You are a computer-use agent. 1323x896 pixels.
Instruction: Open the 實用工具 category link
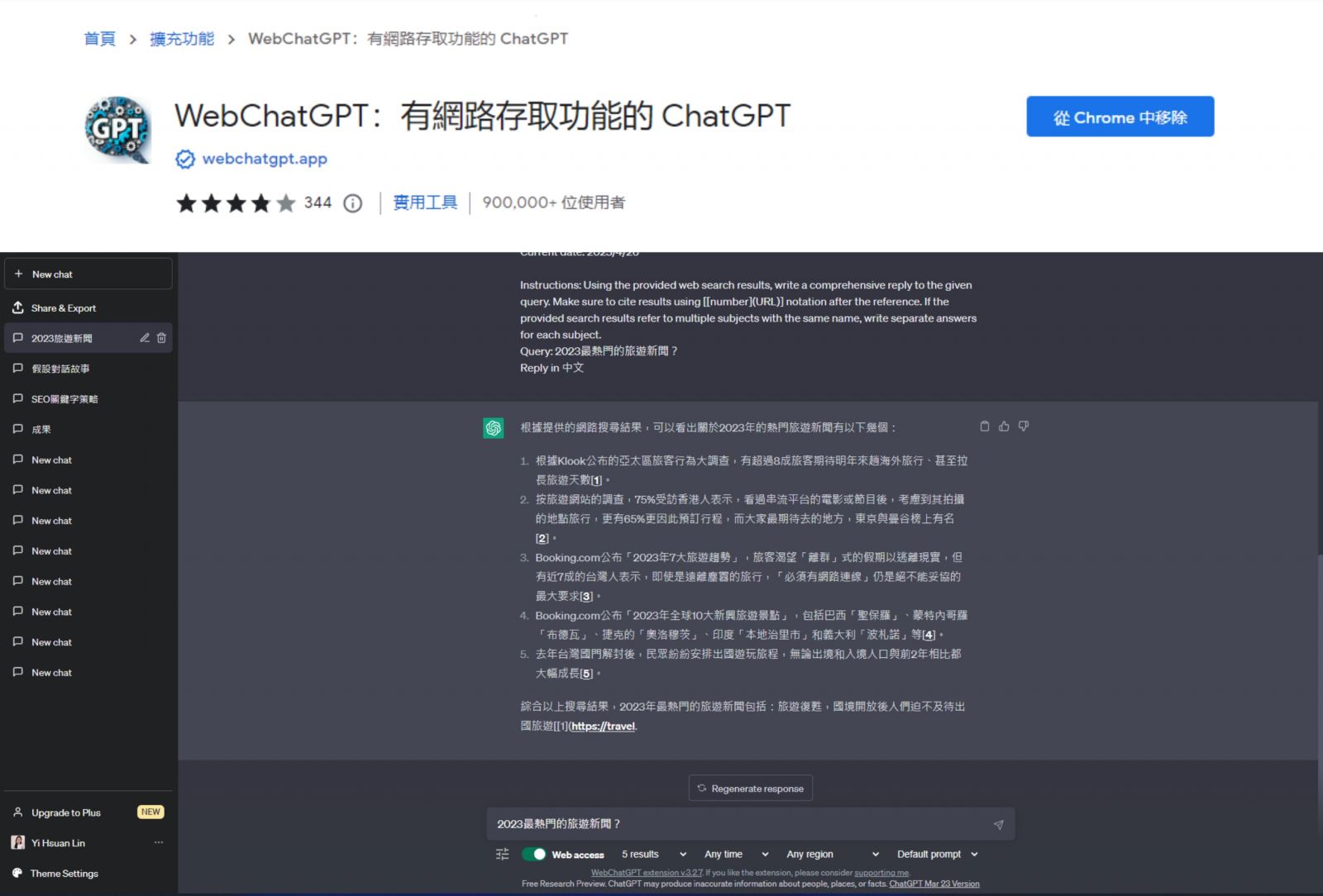pos(425,203)
